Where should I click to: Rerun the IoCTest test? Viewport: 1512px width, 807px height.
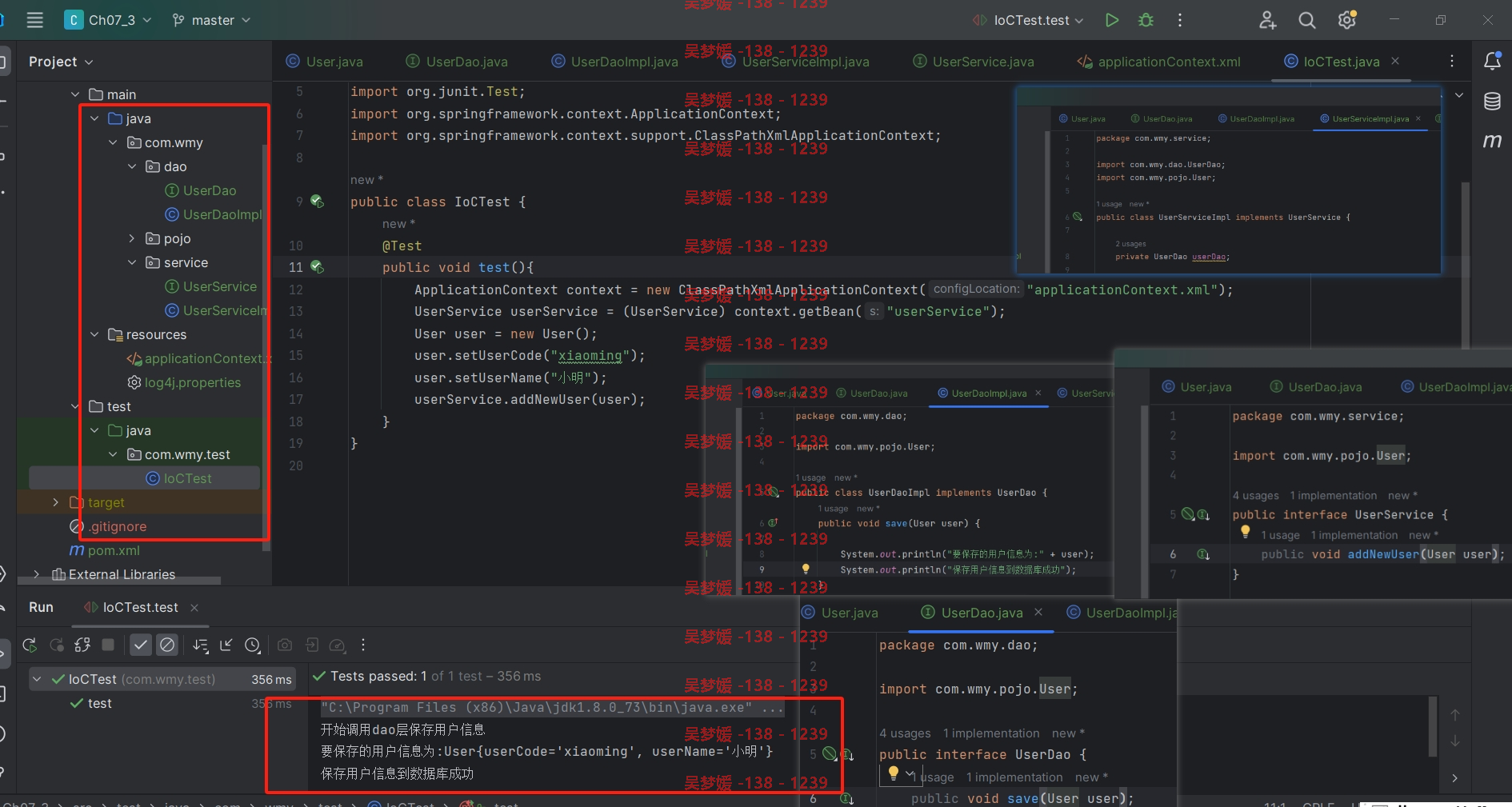30,645
